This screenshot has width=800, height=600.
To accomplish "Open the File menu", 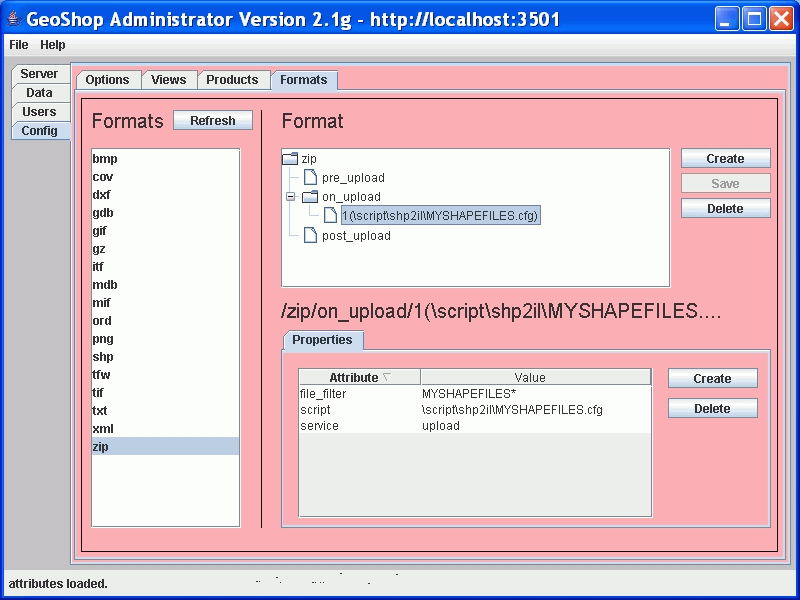I will [19, 45].
